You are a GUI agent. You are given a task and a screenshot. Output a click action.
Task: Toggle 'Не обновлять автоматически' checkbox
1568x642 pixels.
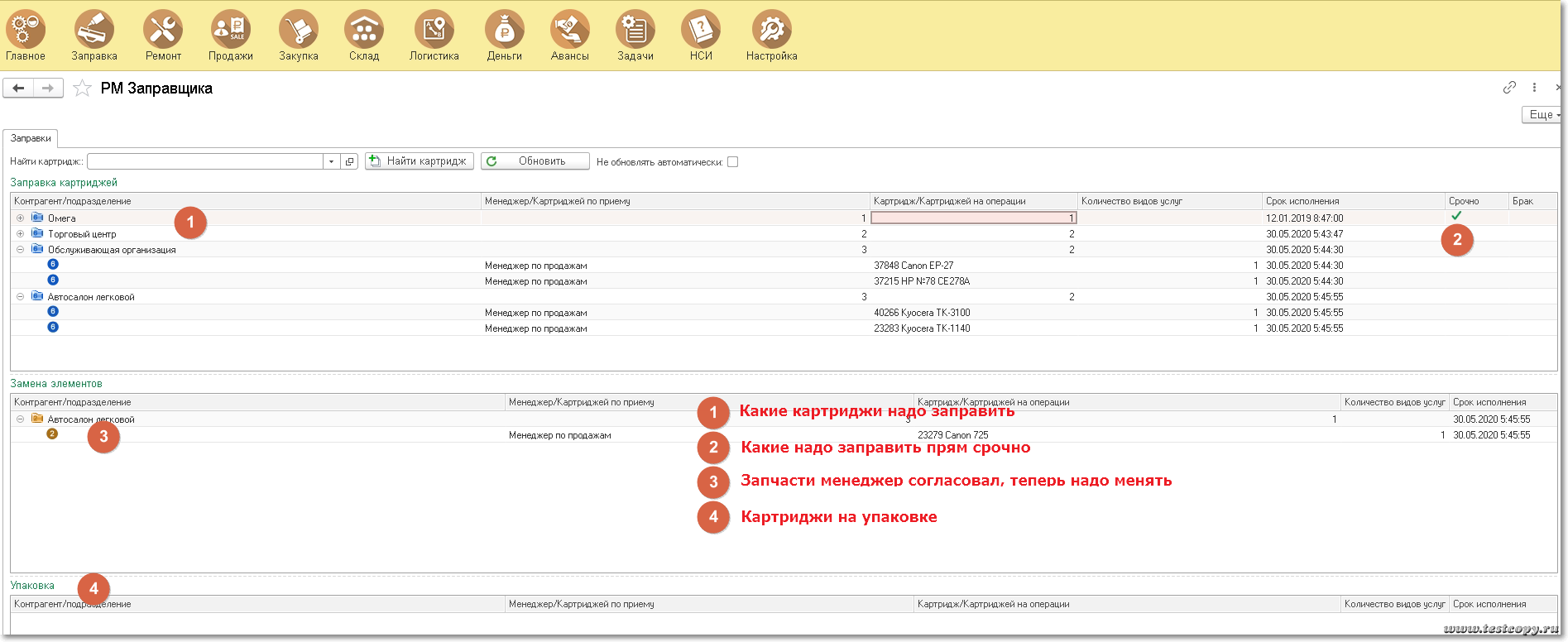pos(732,162)
